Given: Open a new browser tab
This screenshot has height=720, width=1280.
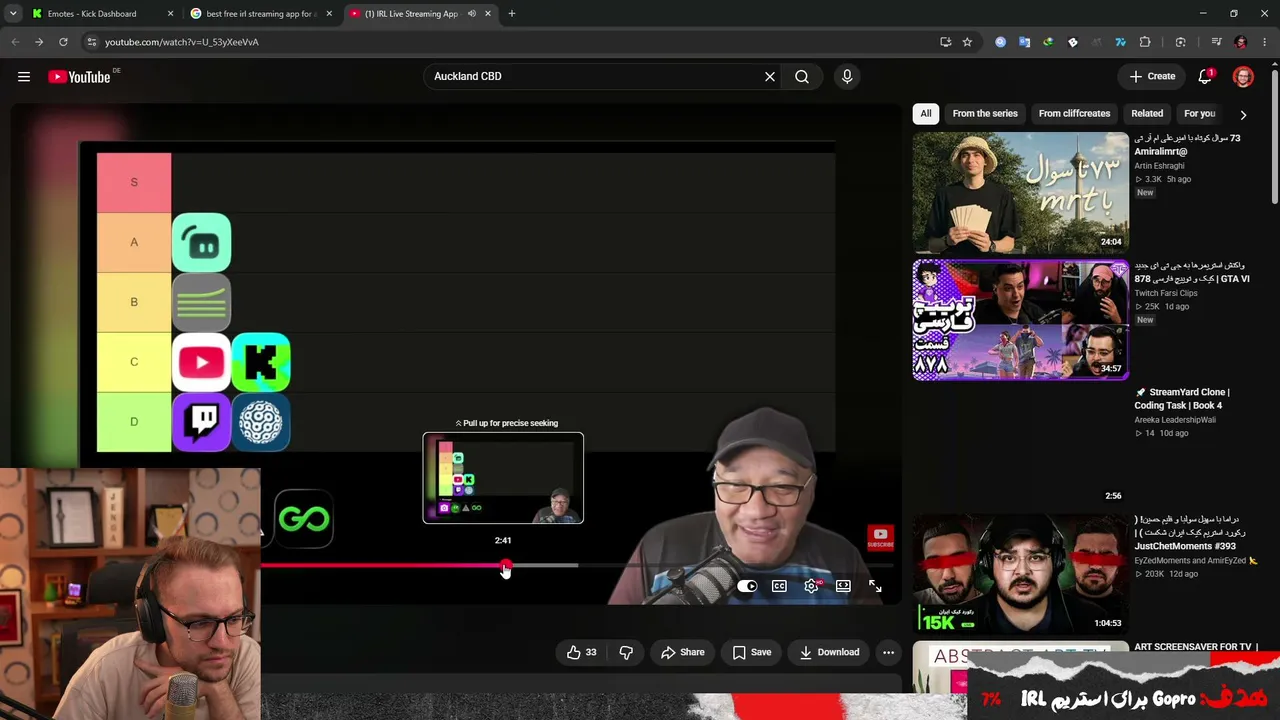Looking at the screenshot, I should coord(512,14).
